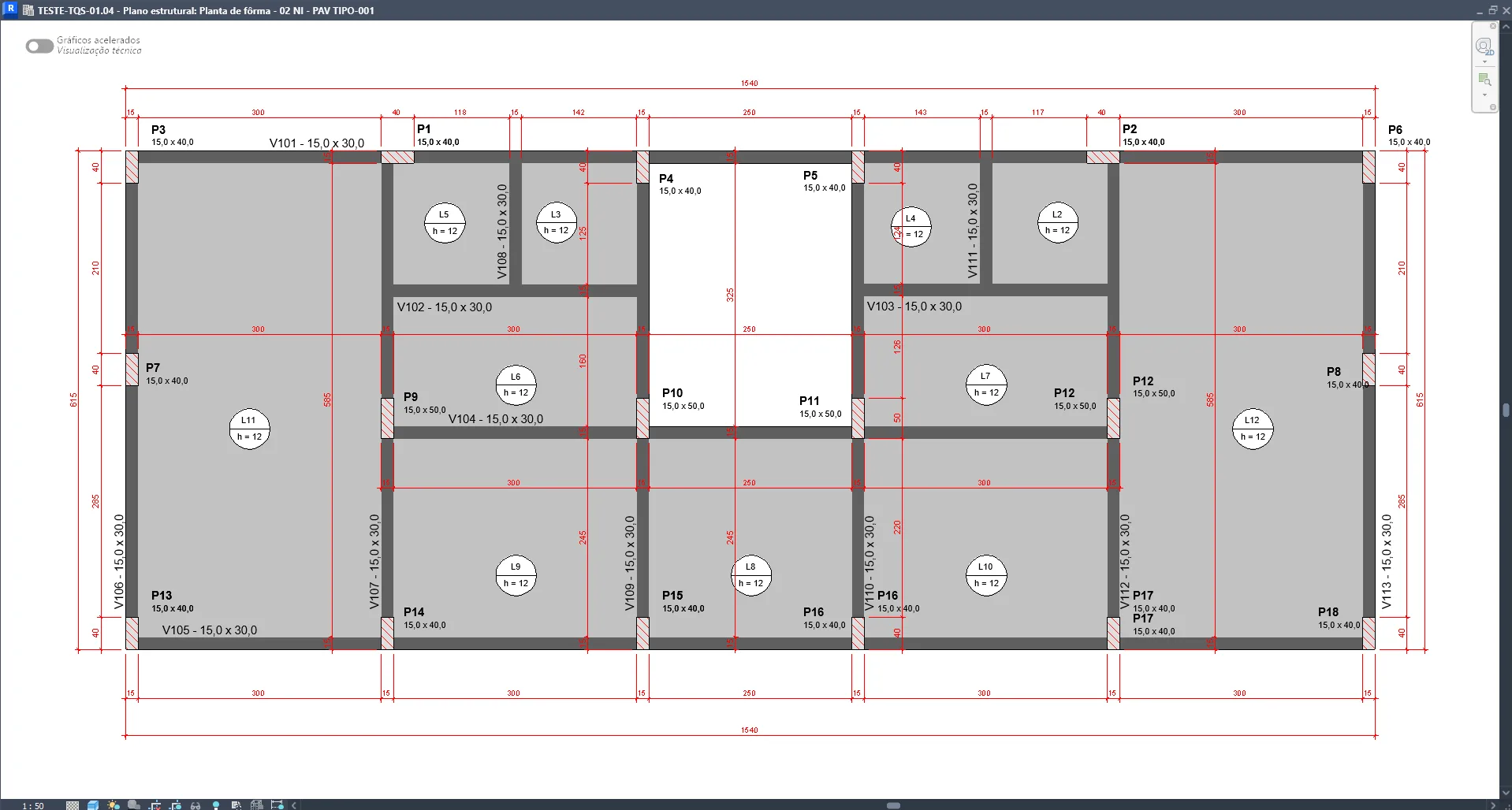
Task: Click the Show Crop Region icon
Action: point(175,805)
